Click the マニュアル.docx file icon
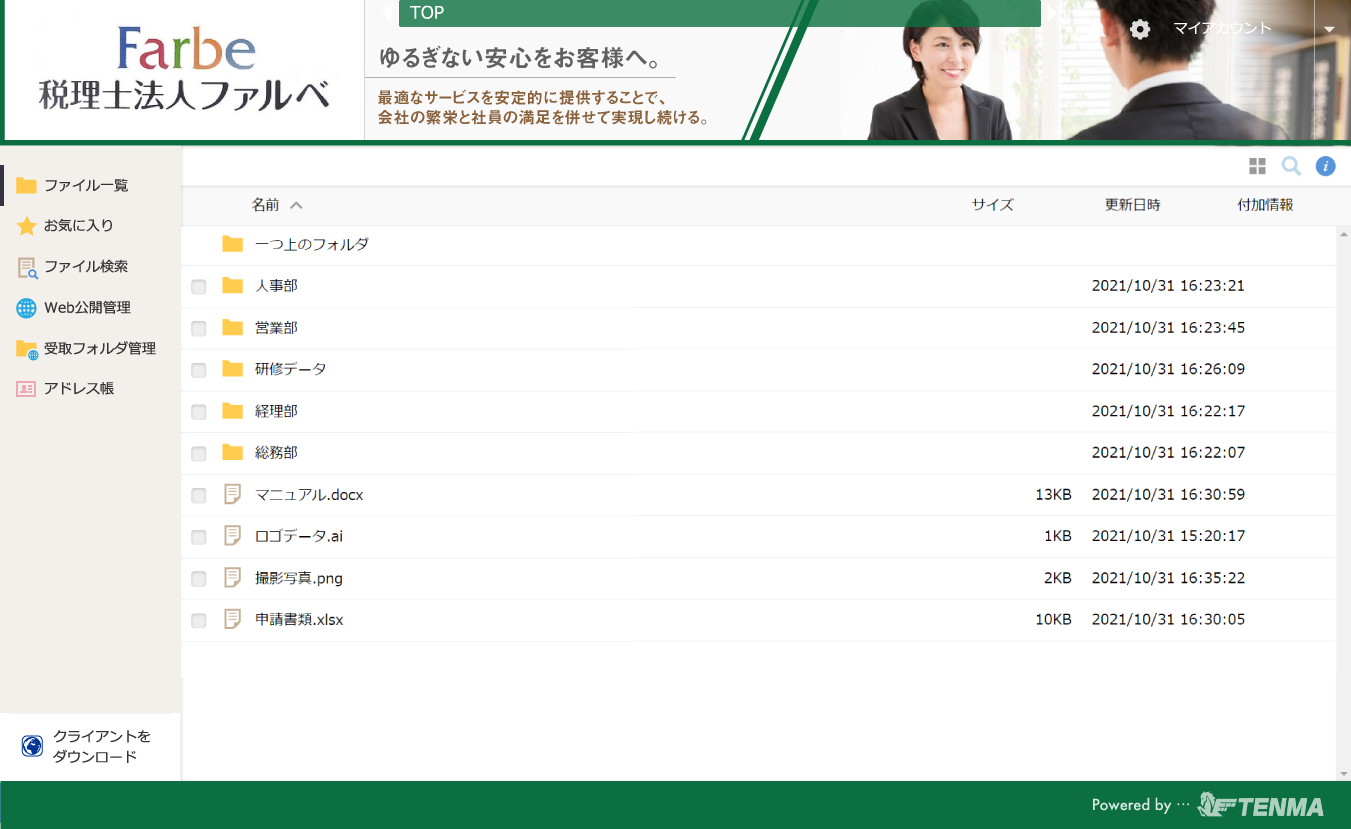Image resolution: width=1351 pixels, height=829 pixels. click(x=233, y=494)
